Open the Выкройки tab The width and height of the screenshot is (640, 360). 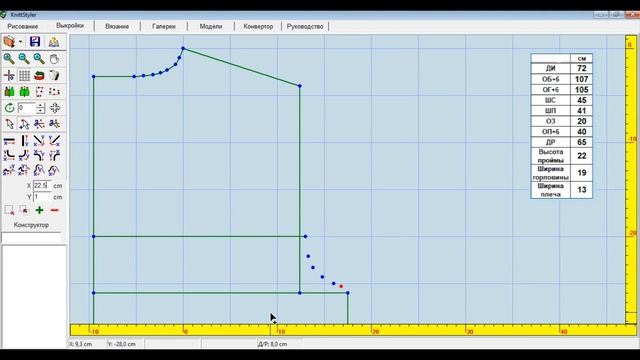(70, 25)
